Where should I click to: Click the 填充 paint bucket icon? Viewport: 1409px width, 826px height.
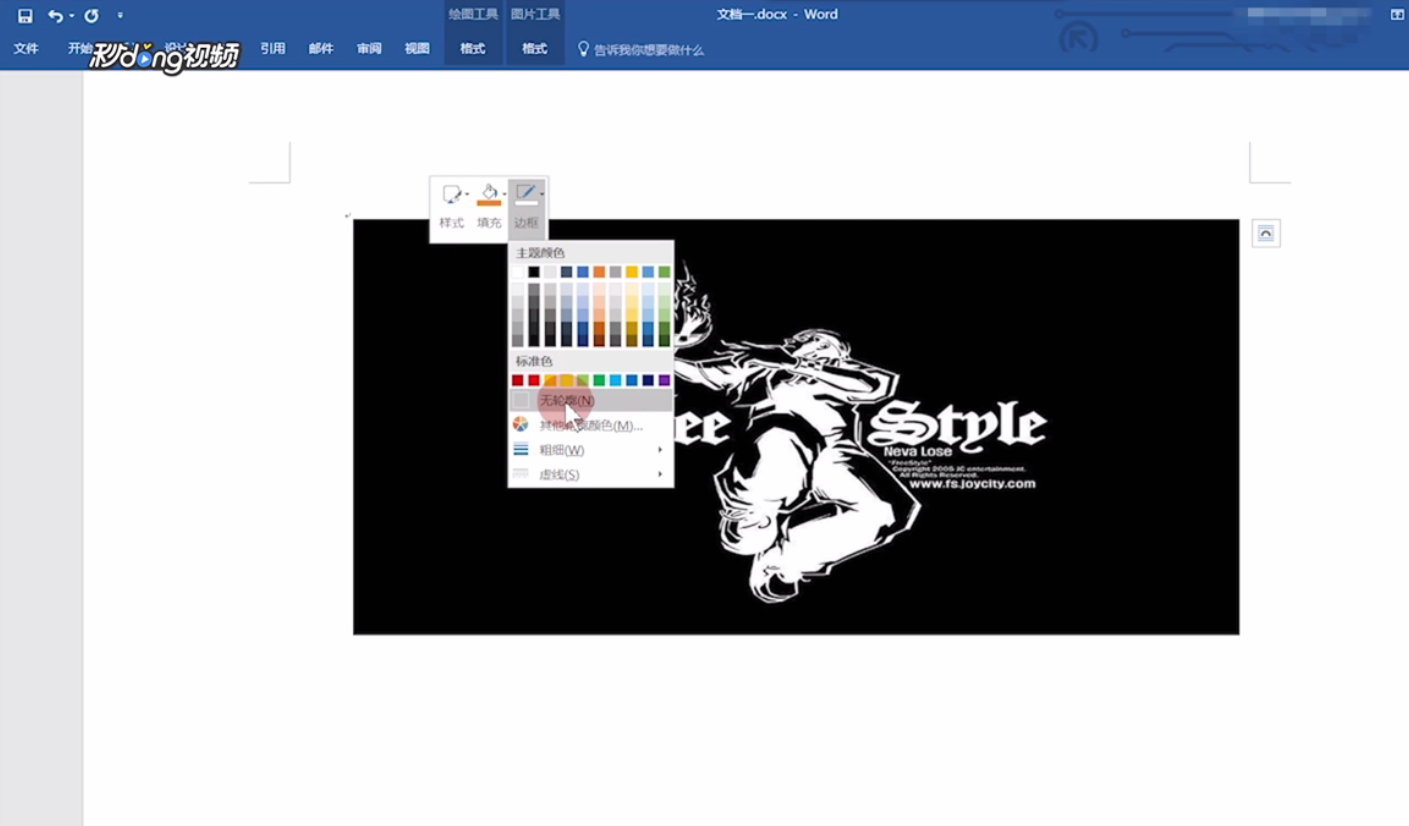click(x=488, y=194)
